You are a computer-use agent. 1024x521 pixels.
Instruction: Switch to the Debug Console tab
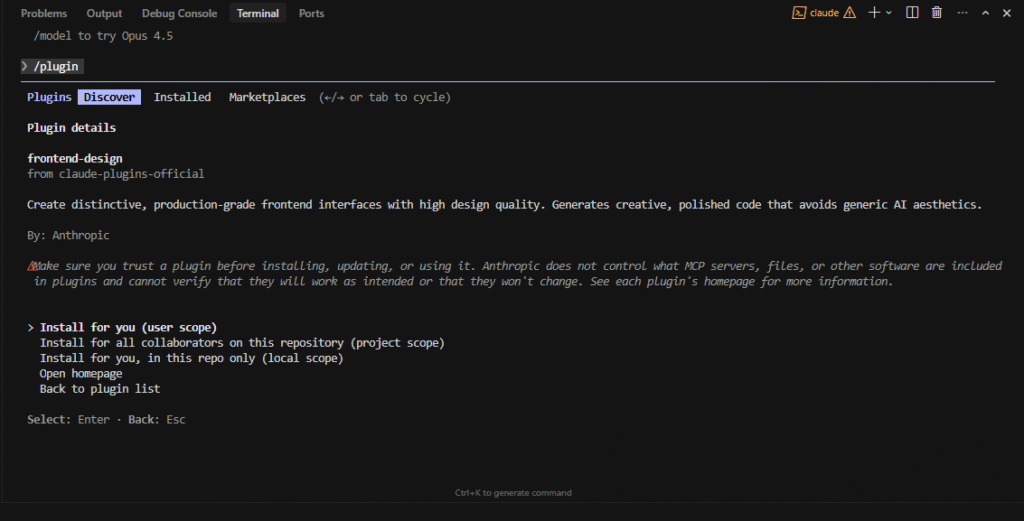click(x=179, y=13)
